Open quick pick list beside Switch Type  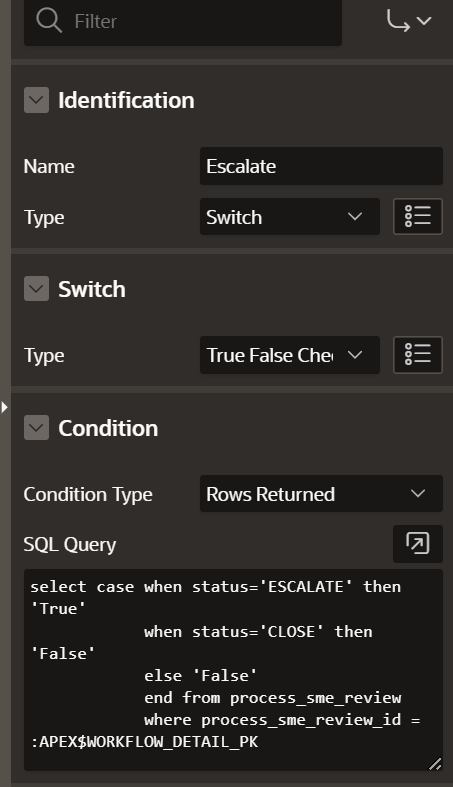[417, 355]
